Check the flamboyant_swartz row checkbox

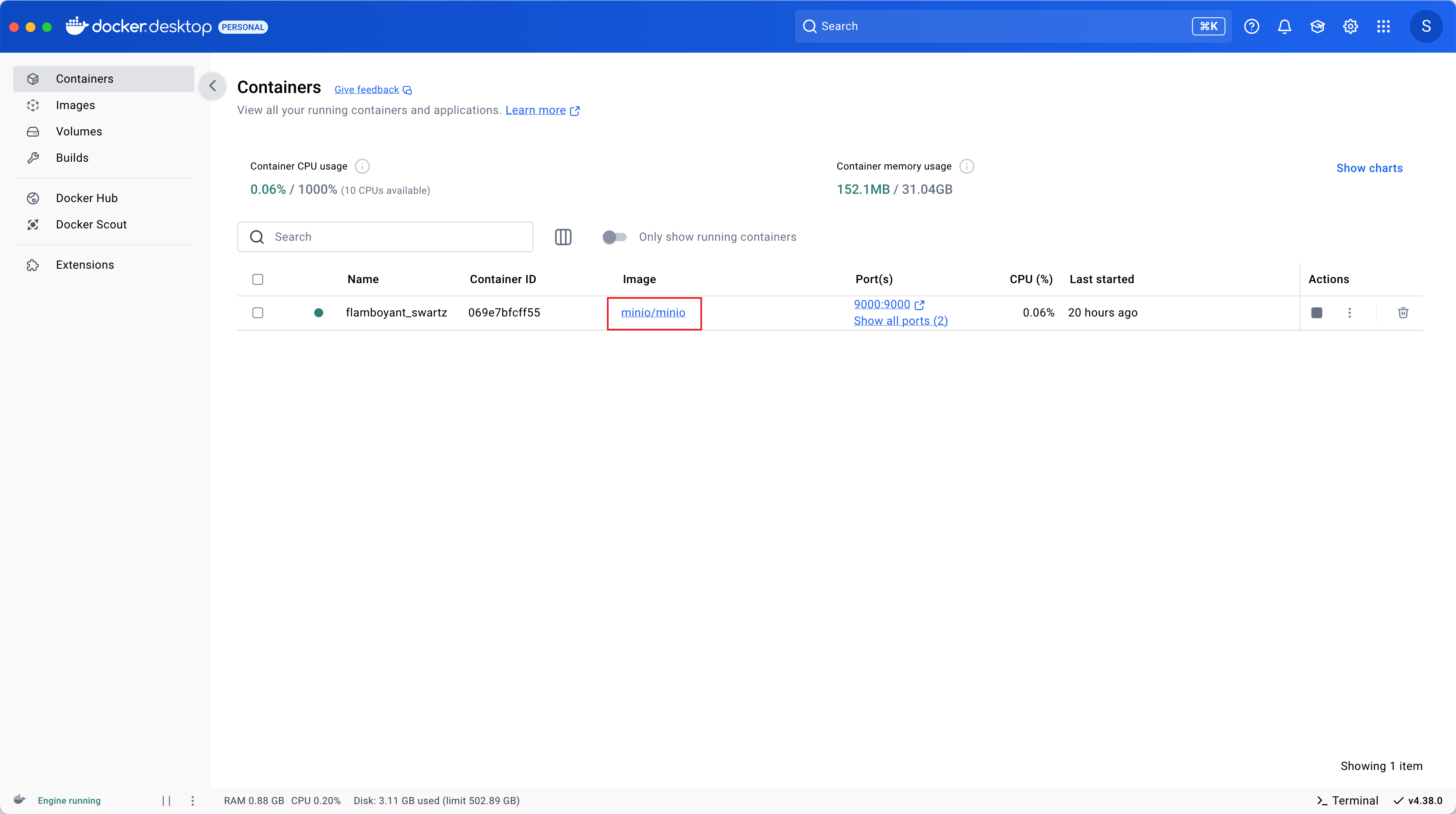click(x=258, y=313)
